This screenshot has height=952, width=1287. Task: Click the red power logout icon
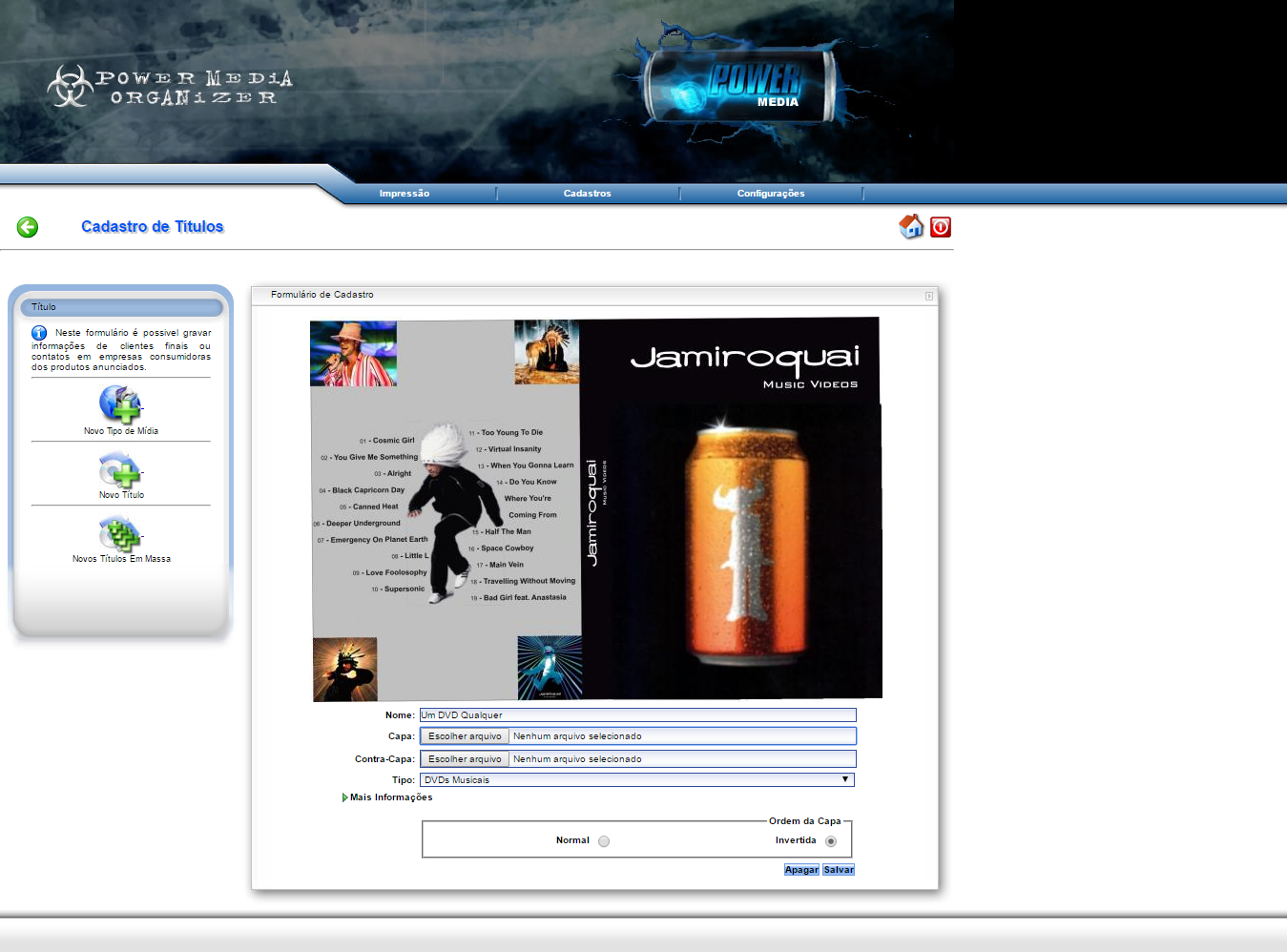(941, 227)
